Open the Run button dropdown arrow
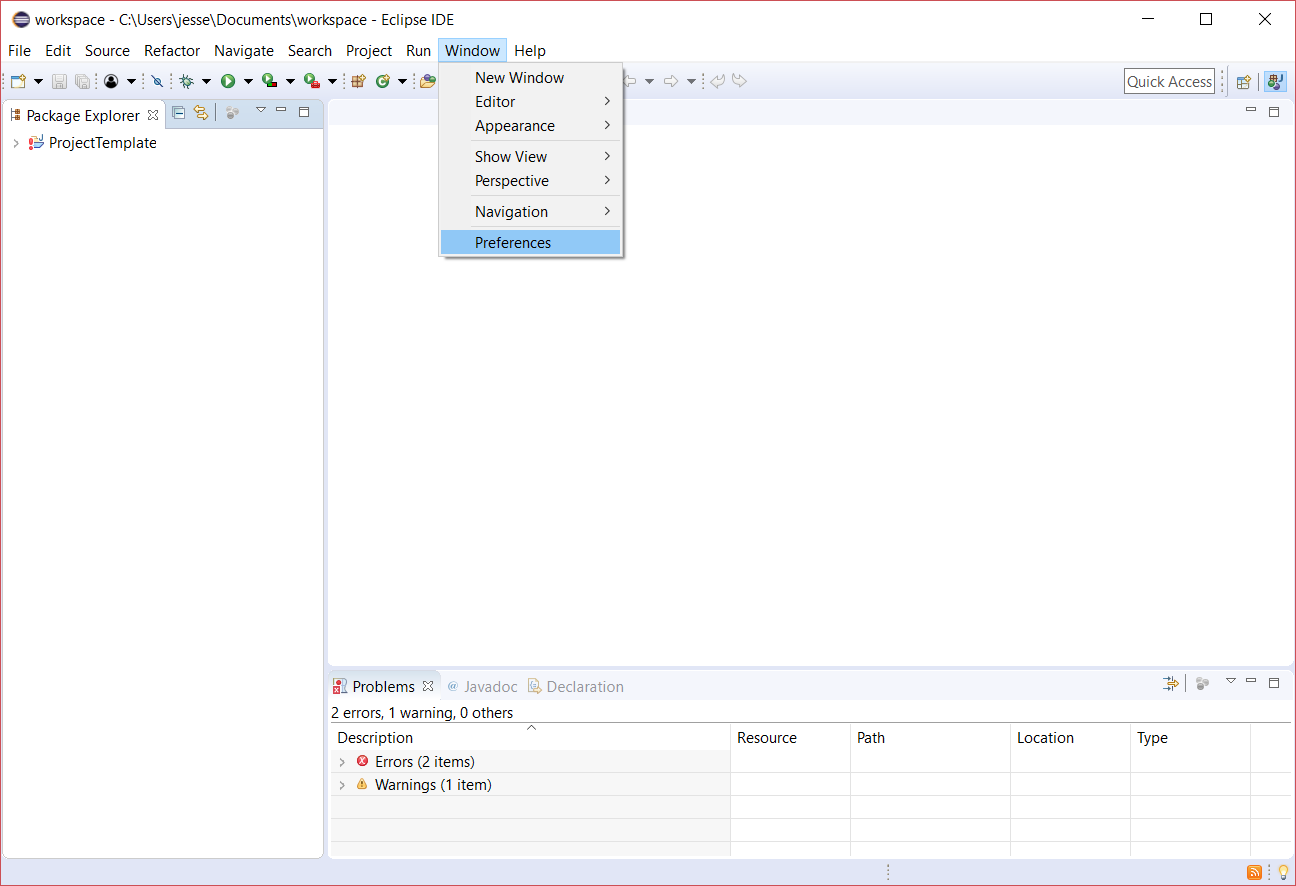1296x886 pixels. (249, 80)
